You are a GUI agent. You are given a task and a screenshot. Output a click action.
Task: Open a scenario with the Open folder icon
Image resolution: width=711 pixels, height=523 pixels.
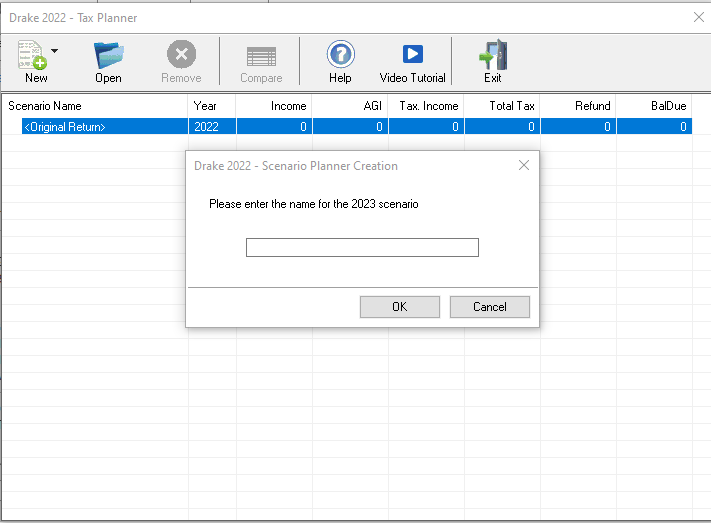tap(108, 55)
